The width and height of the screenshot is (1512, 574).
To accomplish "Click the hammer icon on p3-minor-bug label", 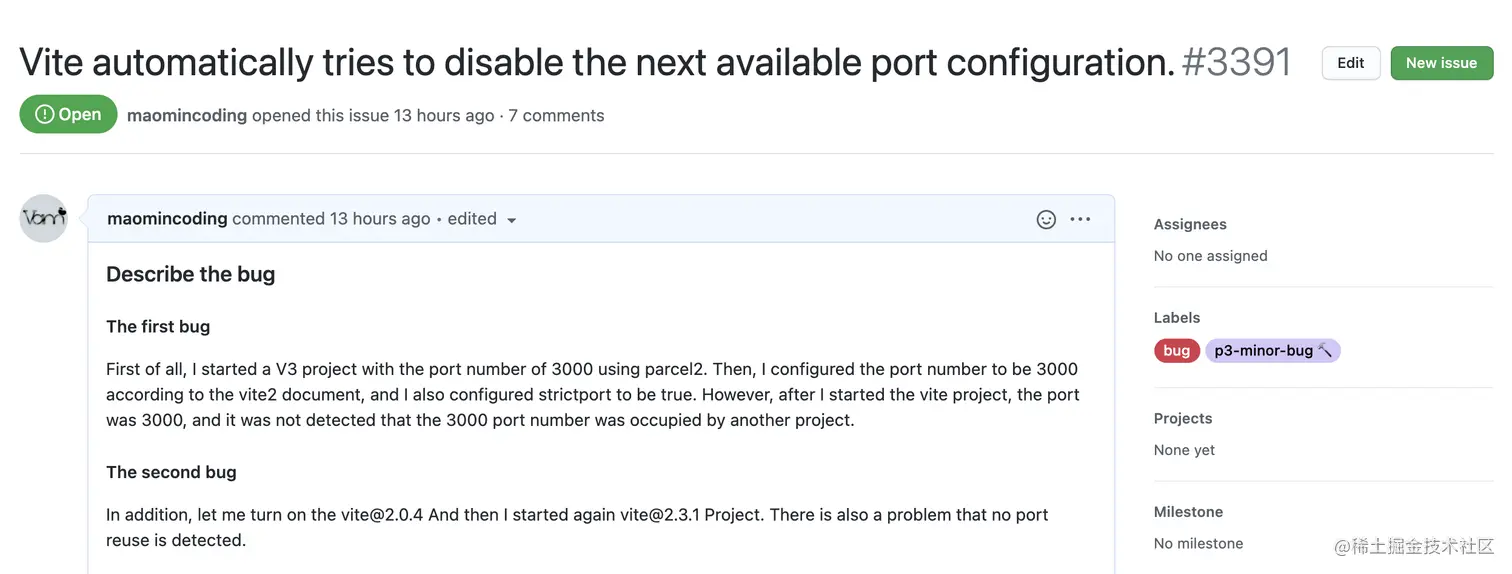I will pos(1325,351).
